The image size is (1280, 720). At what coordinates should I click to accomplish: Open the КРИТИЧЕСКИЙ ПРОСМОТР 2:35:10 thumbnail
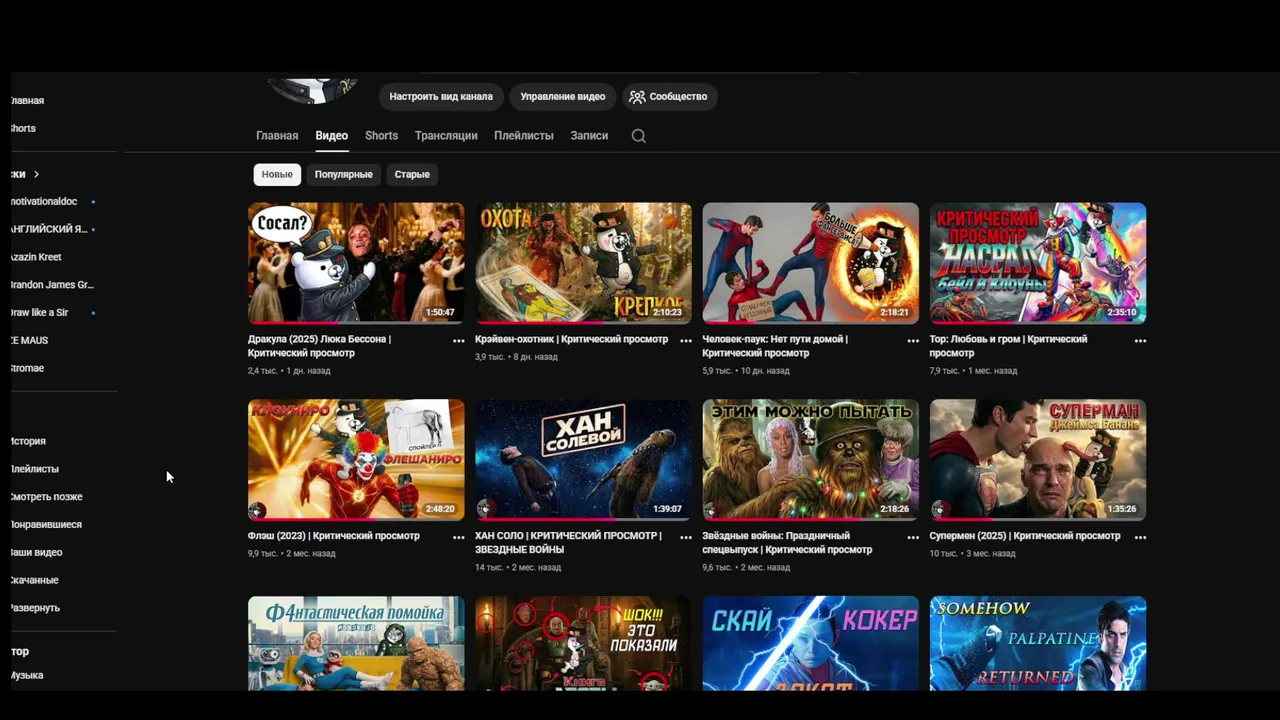coord(1038,263)
